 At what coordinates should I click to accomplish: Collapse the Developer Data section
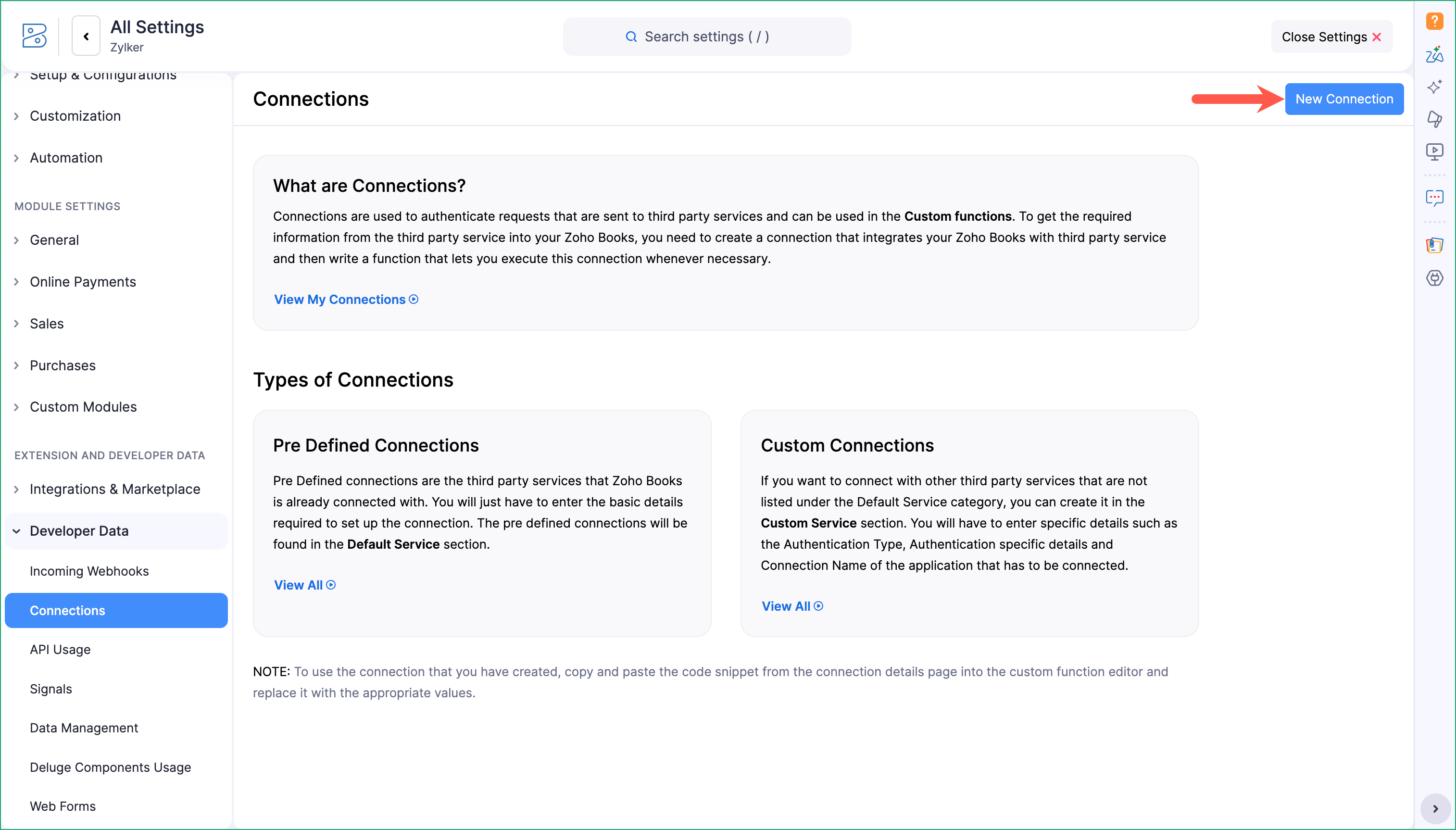(79, 531)
